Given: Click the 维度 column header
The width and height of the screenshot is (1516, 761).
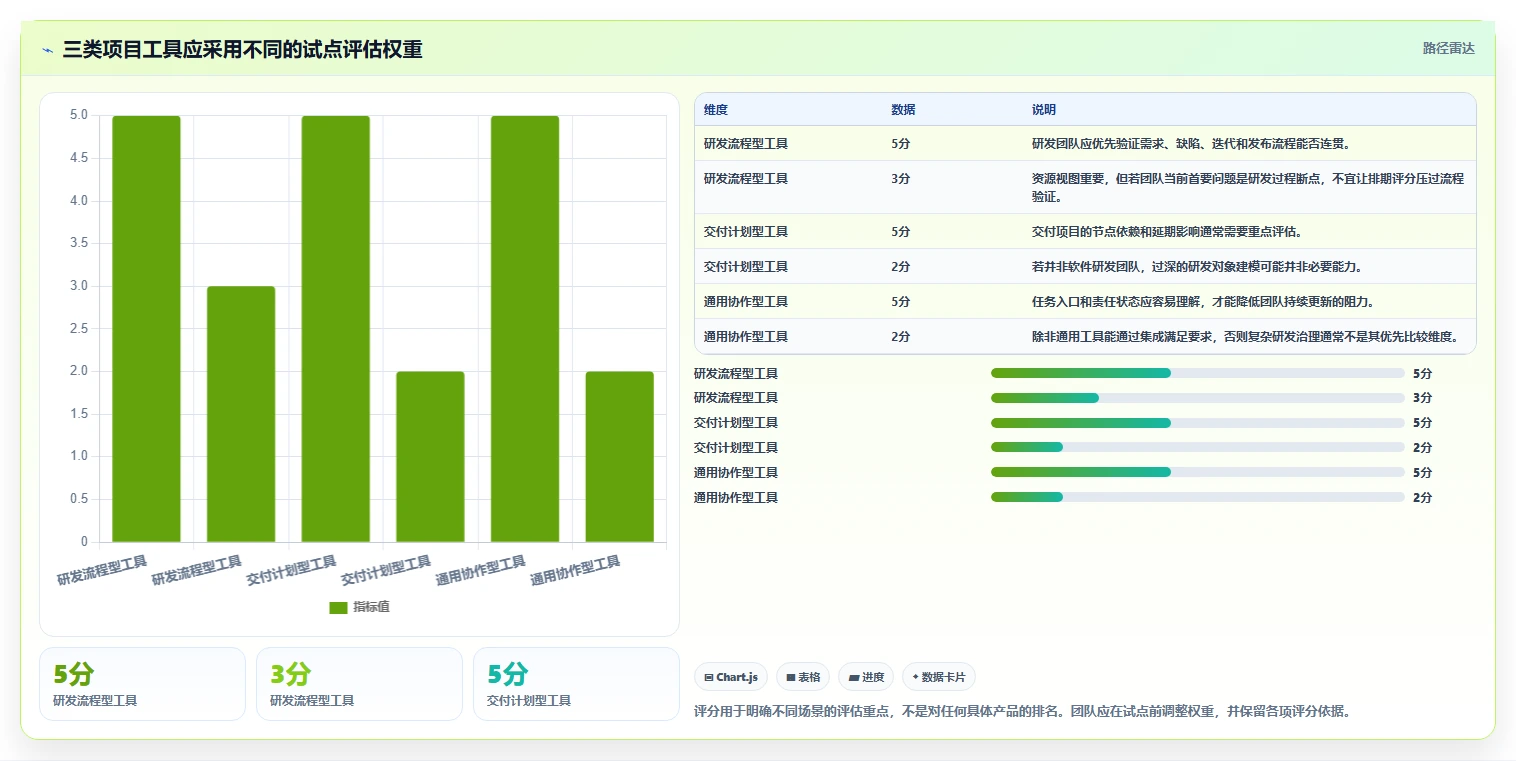Looking at the screenshot, I should click(x=716, y=110).
